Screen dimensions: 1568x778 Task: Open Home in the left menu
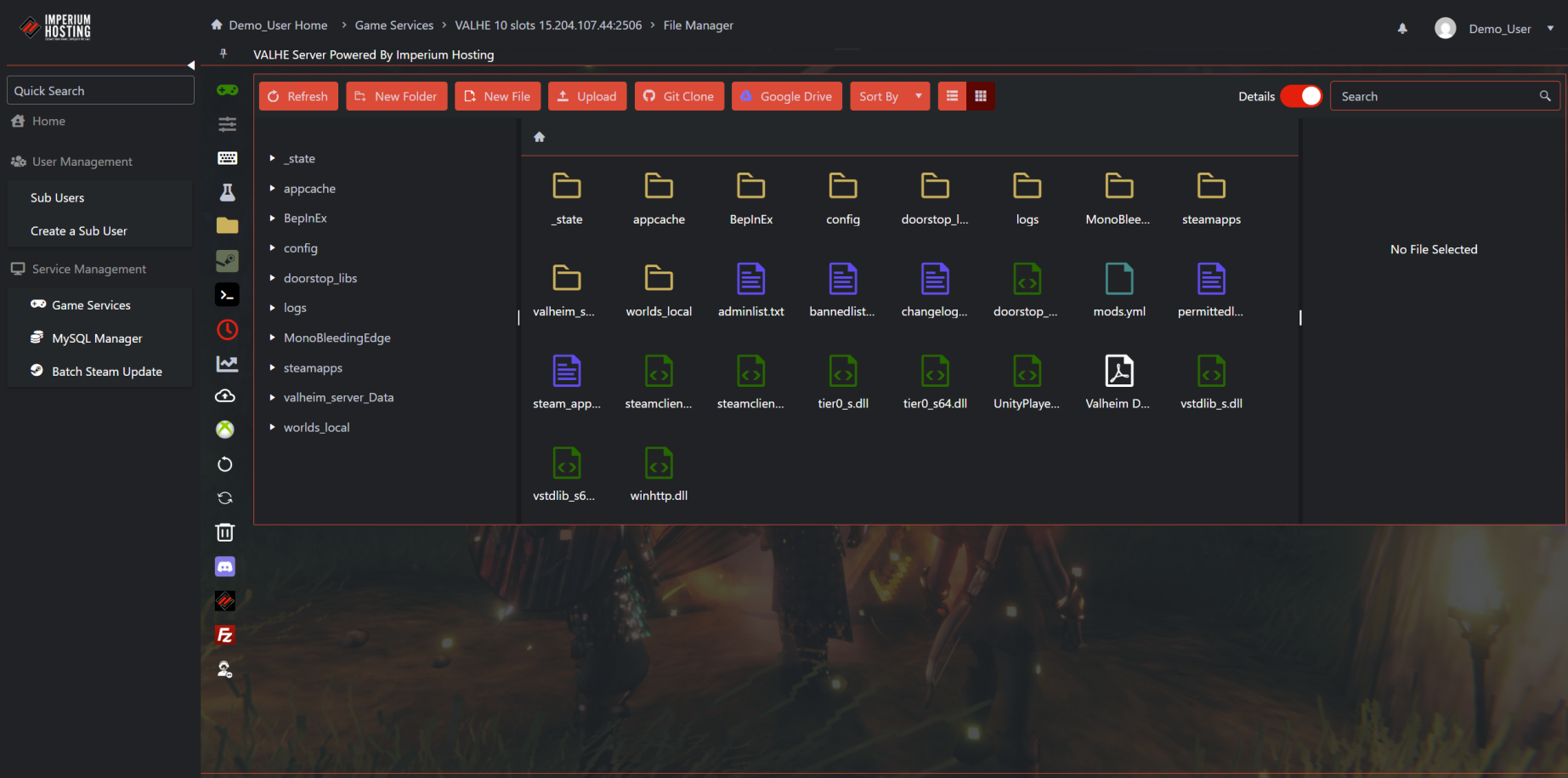coord(48,122)
